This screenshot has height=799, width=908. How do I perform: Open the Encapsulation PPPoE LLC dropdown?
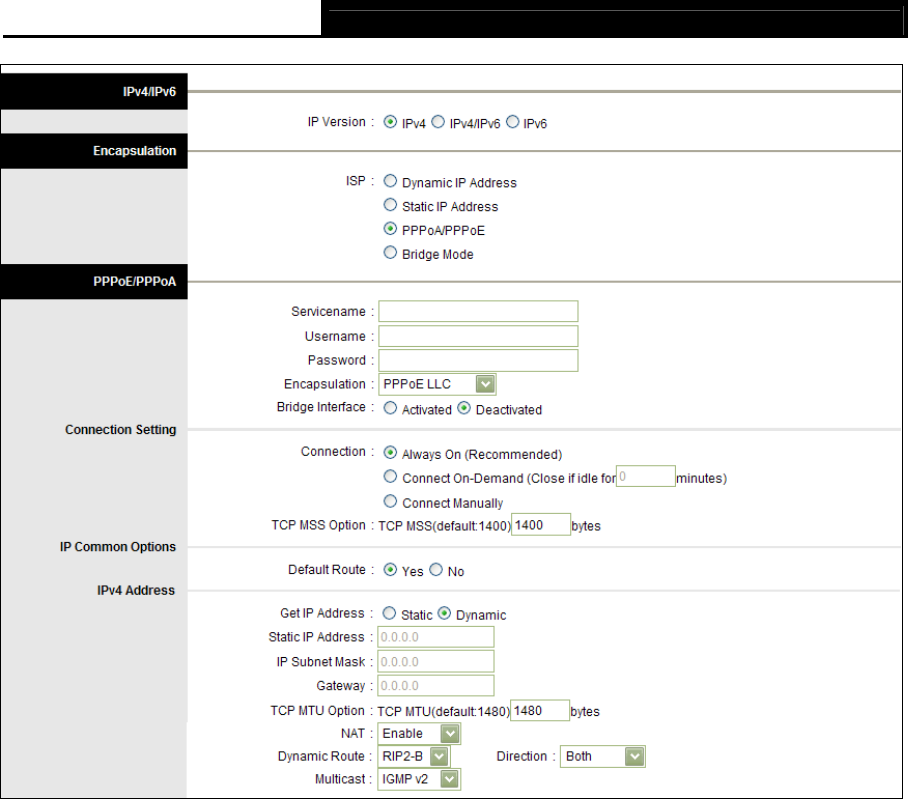437,384
